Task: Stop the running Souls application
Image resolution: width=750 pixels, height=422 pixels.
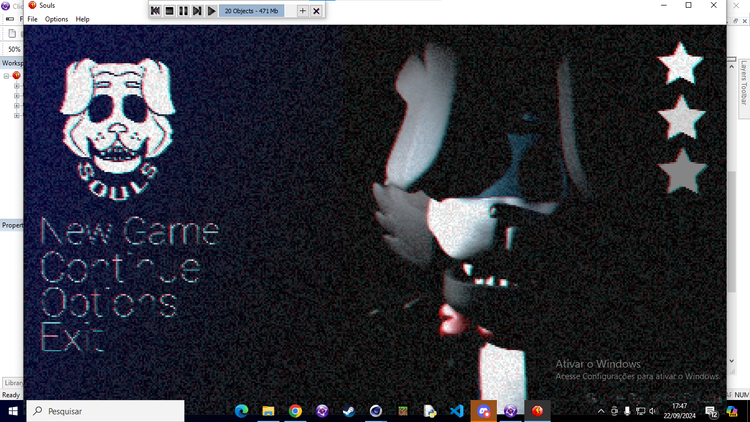Action: pyautogui.click(x=169, y=11)
